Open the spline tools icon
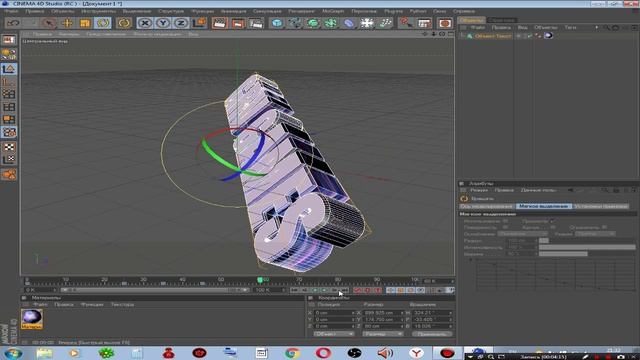This screenshot has width=640, height=360. pyautogui.click(x=295, y=23)
